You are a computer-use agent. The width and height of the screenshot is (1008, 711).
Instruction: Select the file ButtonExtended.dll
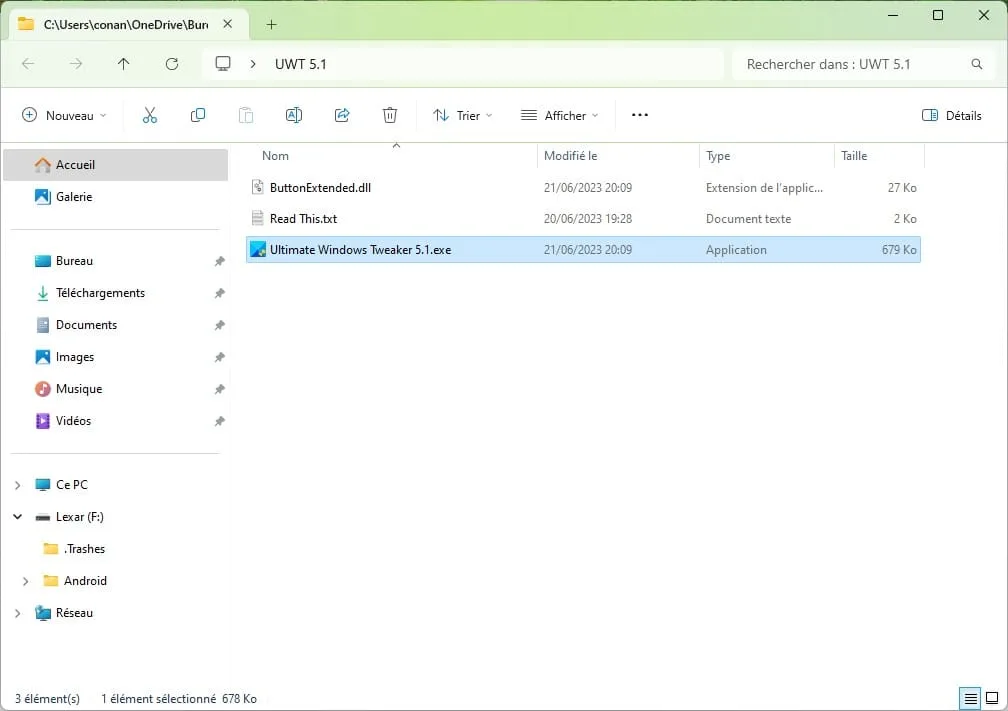click(x=320, y=188)
